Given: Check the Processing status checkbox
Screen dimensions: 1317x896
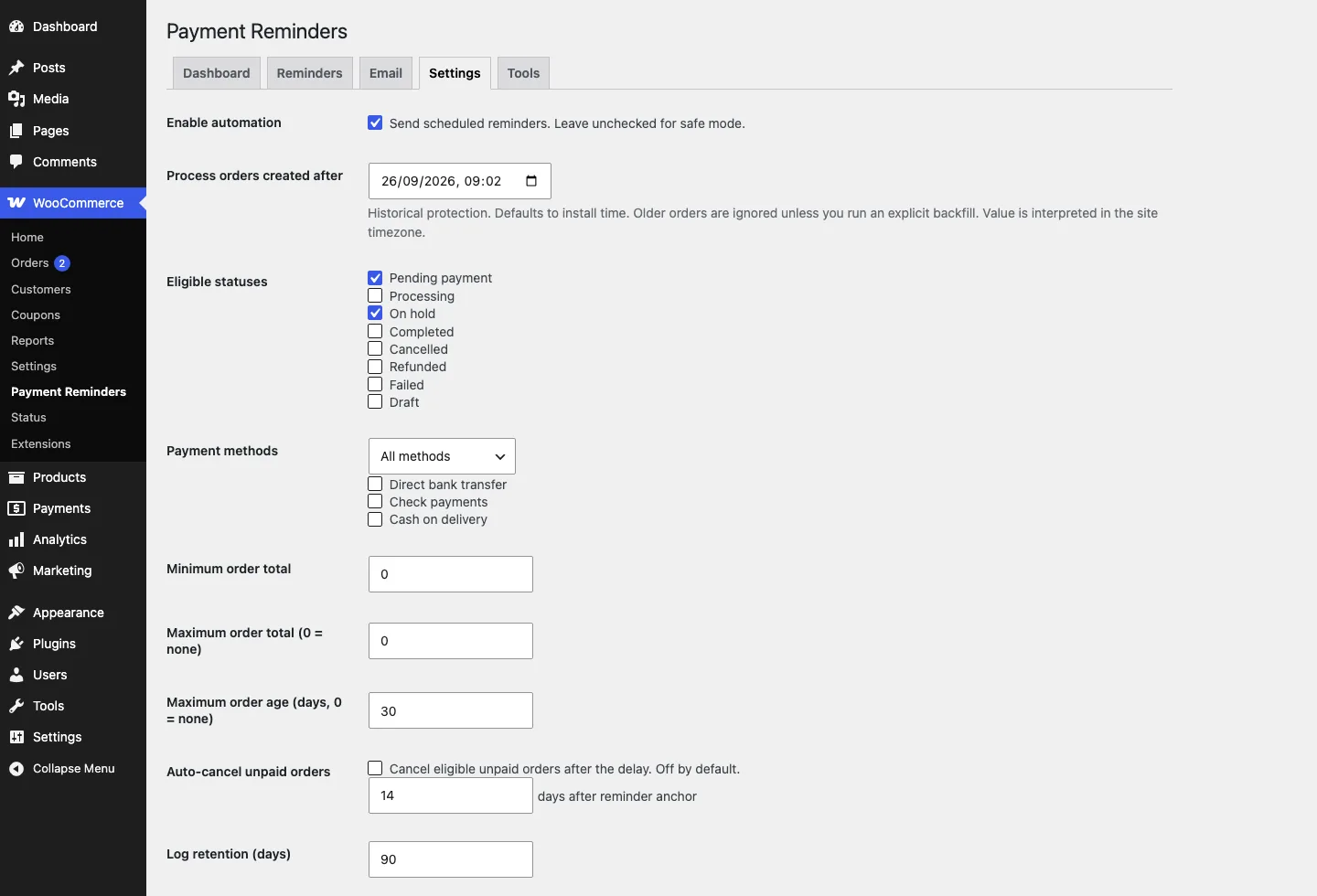Looking at the screenshot, I should pyautogui.click(x=375, y=295).
